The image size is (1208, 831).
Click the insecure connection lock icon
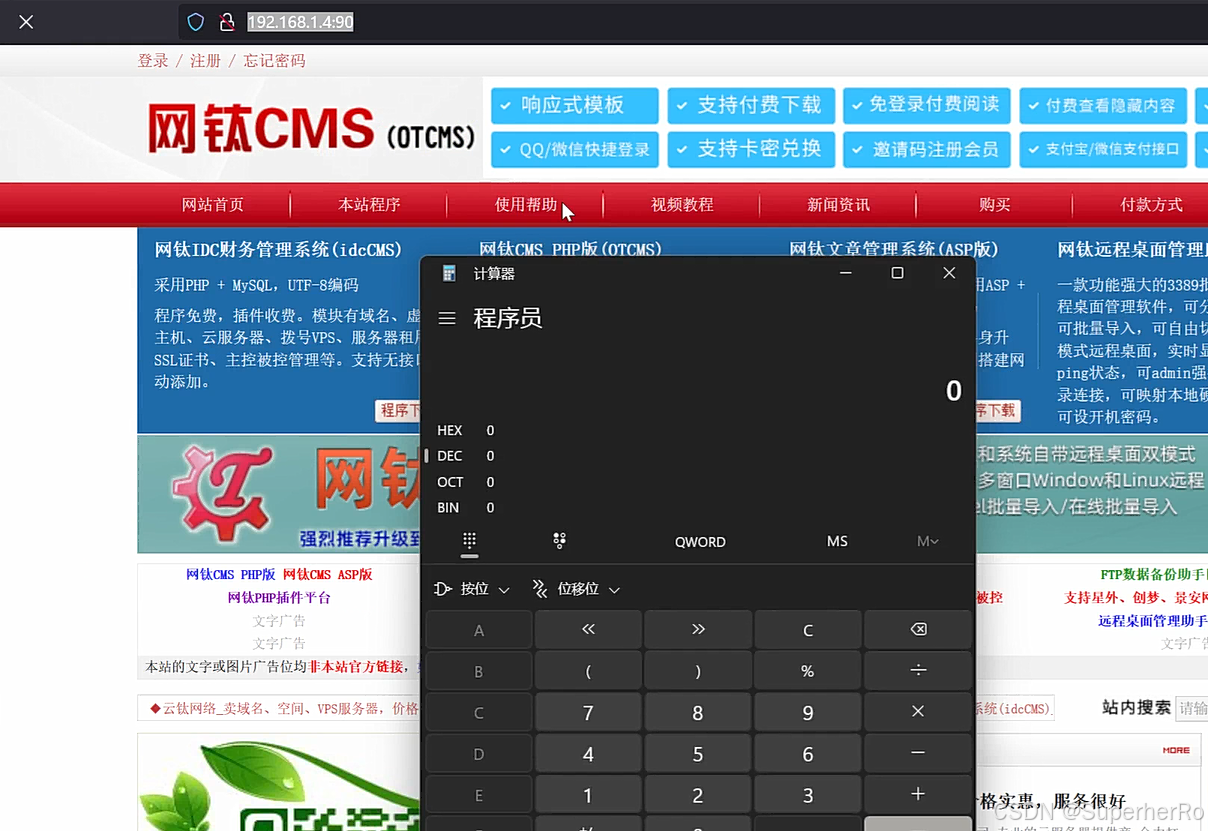(x=227, y=22)
